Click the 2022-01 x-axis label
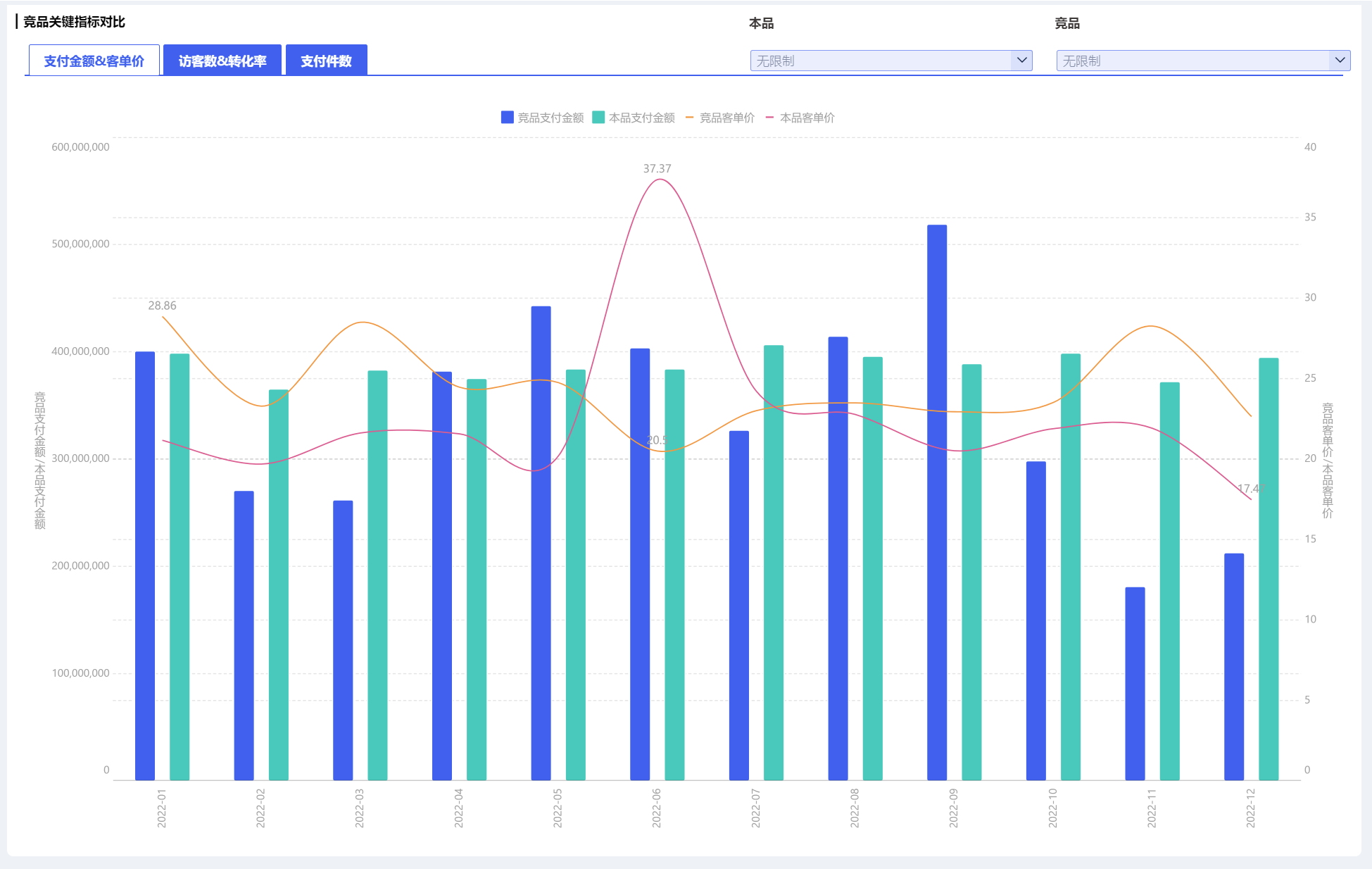This screenshot has width=1372, height=869. coord(161,808)
